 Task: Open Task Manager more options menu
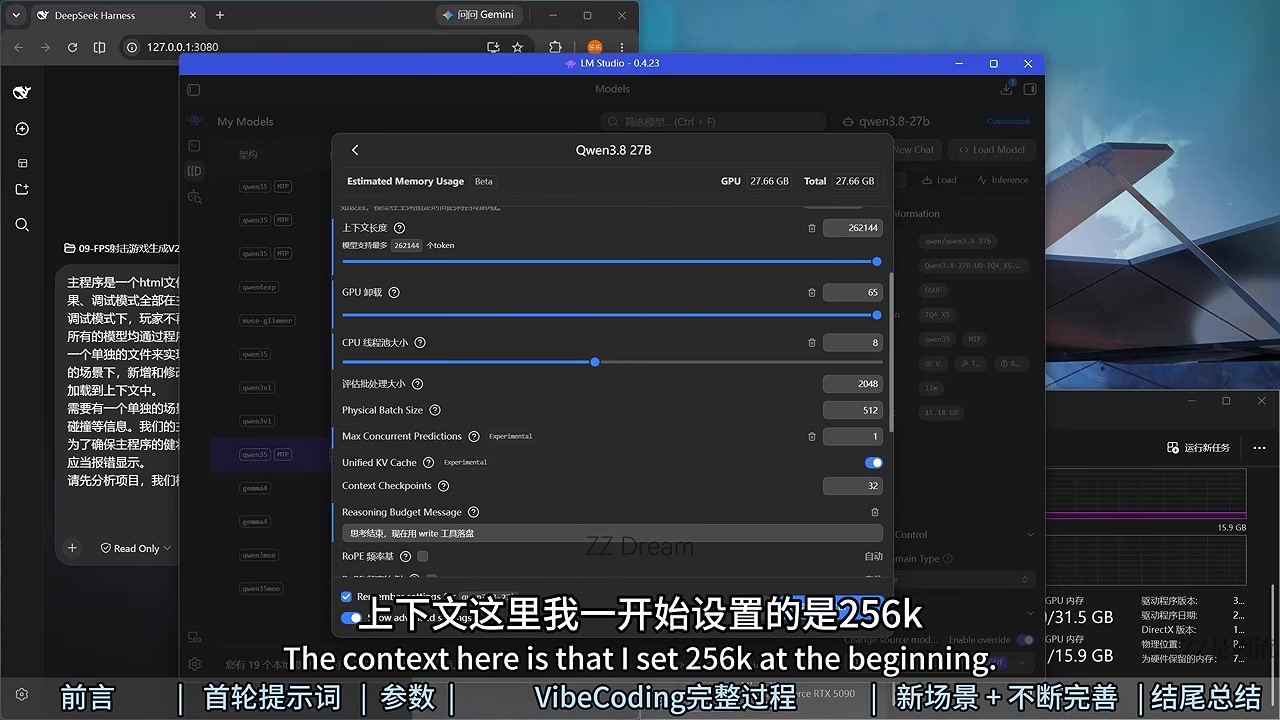(1258, 447)
